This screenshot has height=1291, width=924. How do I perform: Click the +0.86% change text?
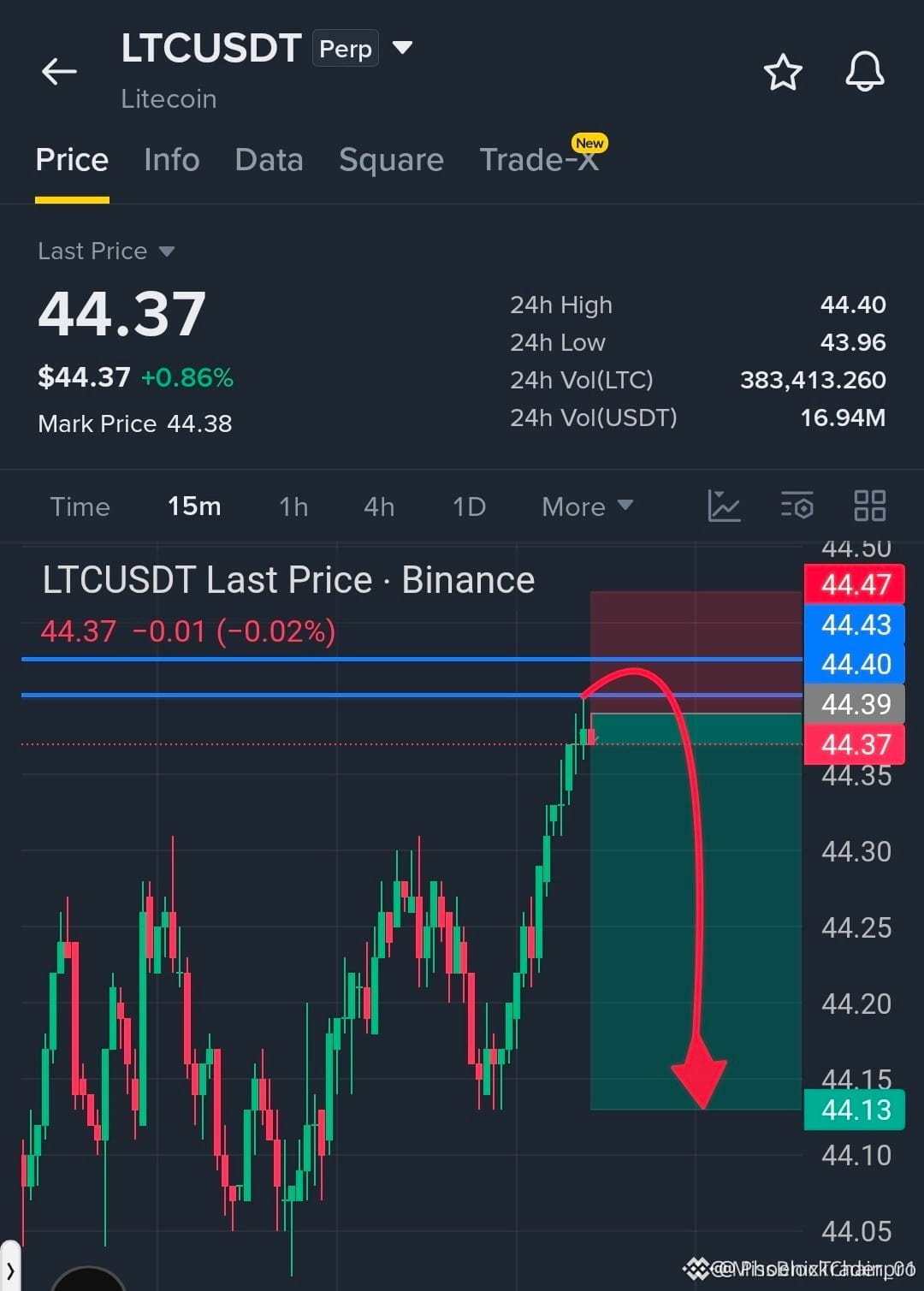[x=187, y=377]
